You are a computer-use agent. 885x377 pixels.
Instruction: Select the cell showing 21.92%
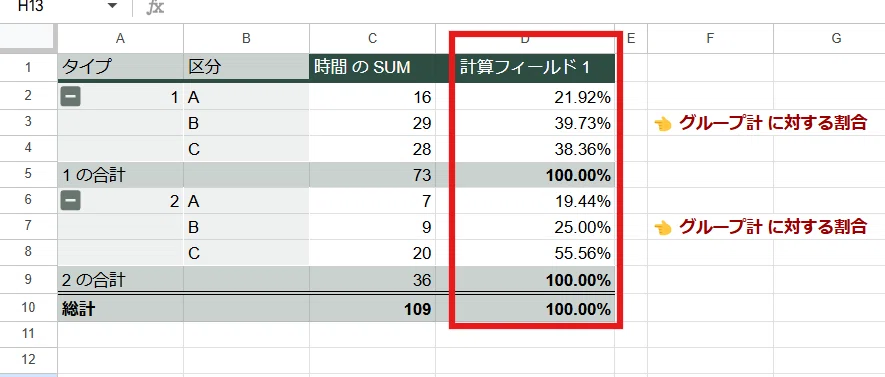[534, 98]
